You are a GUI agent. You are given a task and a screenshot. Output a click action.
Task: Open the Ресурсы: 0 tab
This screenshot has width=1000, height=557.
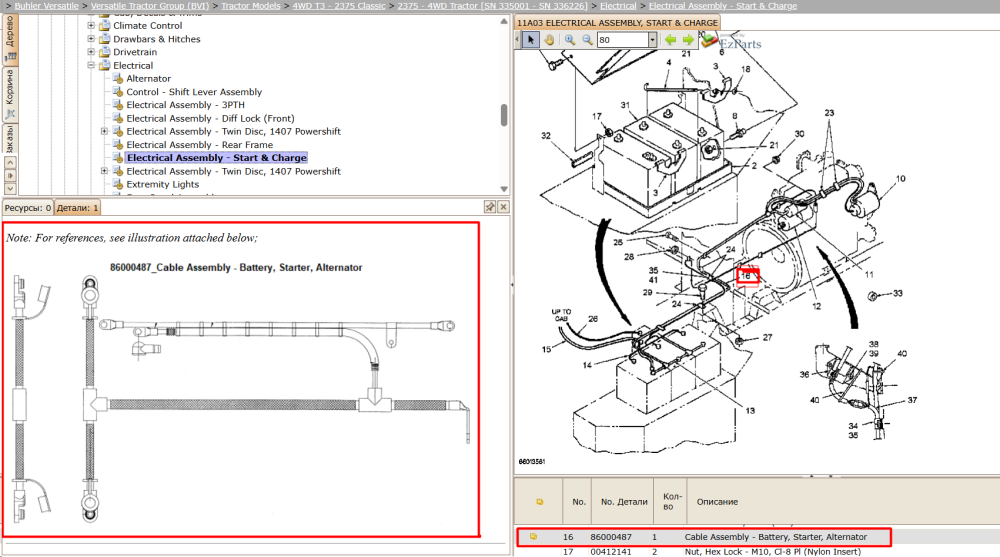[x=27, y=208]
